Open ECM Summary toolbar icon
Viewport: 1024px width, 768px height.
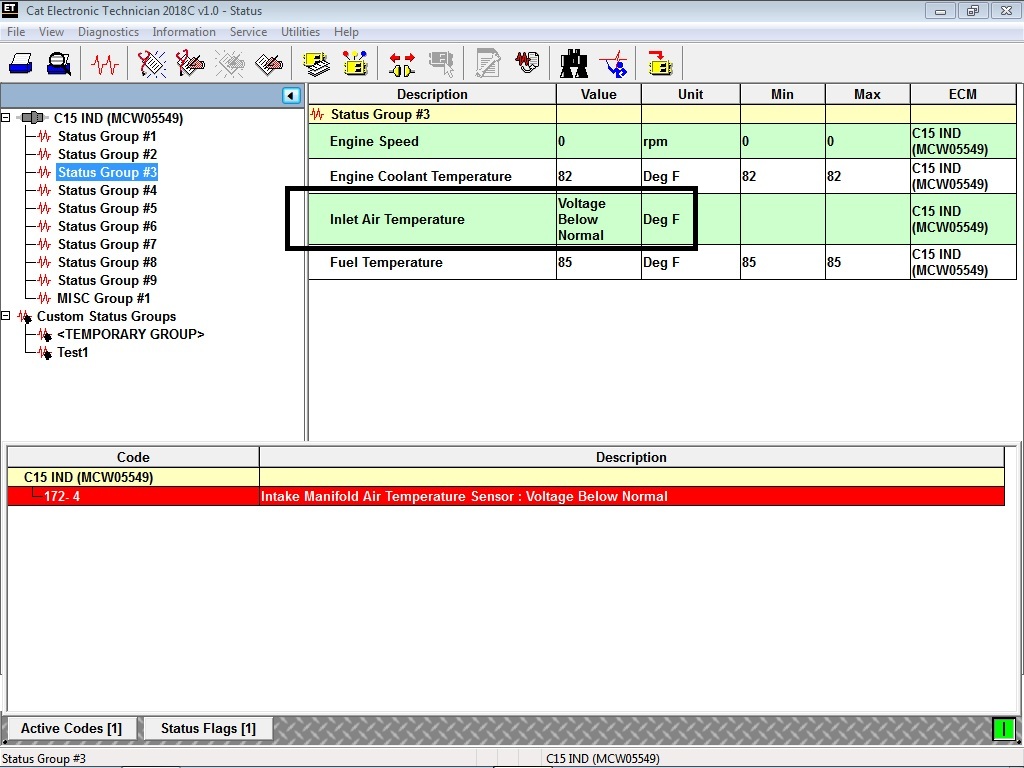[x=317, y=64]
